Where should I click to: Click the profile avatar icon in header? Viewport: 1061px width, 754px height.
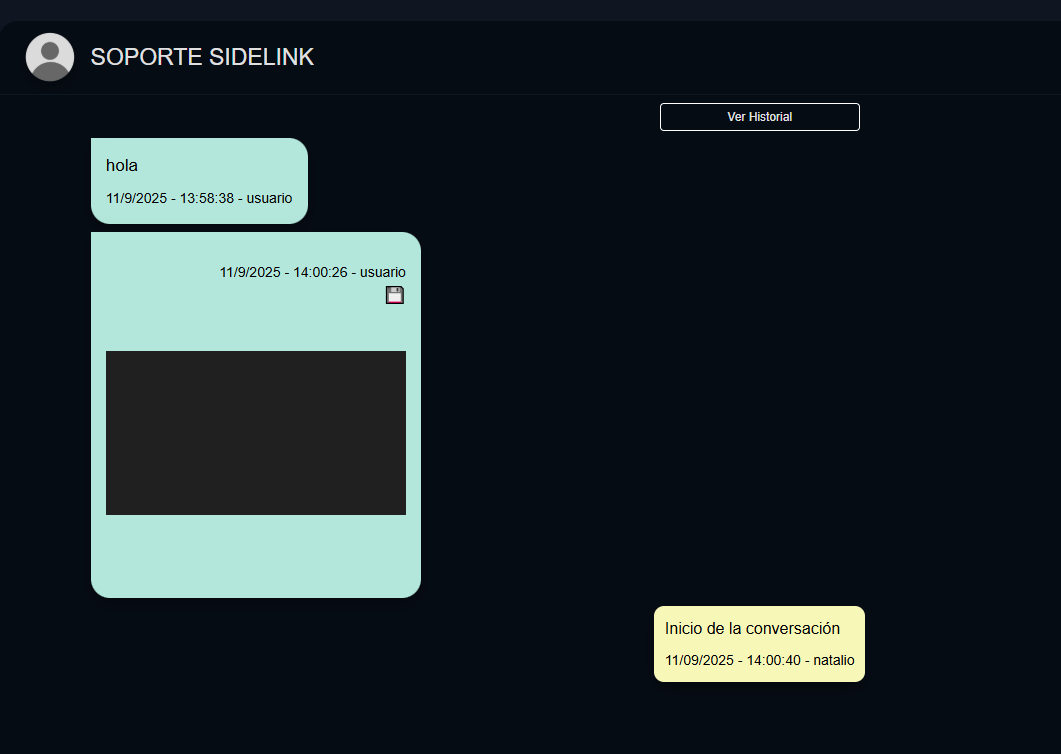(x=50, y=57)
